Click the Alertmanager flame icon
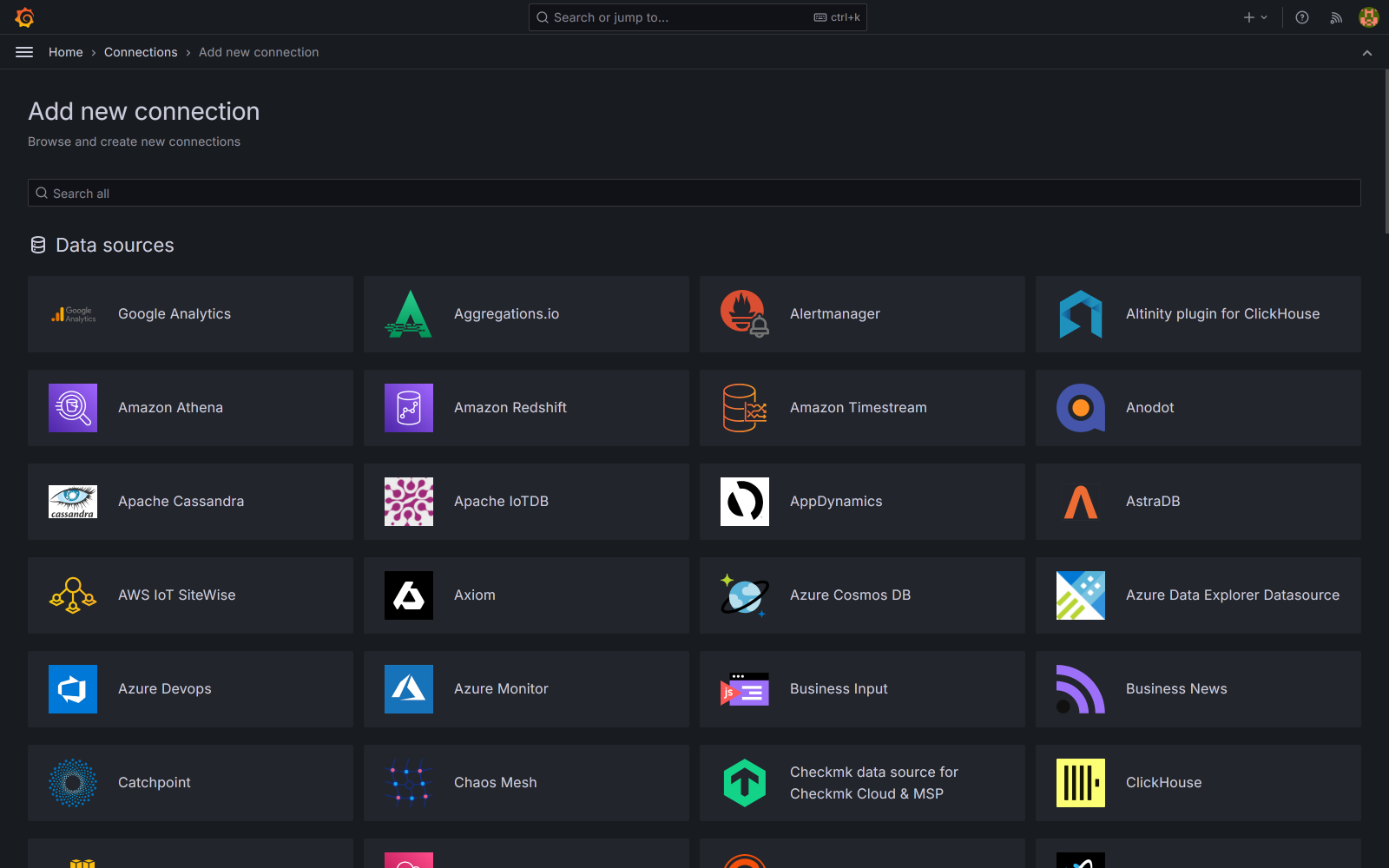 [745, 314]
